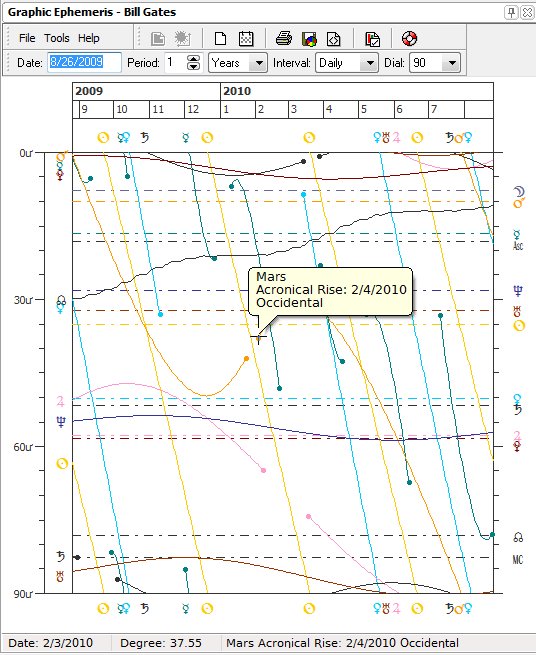Viewport: 536px width, 655px height.
Task: Expand the Dial 90 dropdown
Action: pos(452,63)
